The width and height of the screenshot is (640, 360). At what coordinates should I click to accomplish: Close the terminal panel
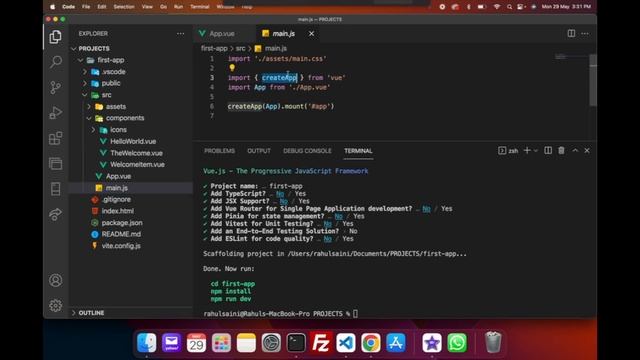point(587,151)
